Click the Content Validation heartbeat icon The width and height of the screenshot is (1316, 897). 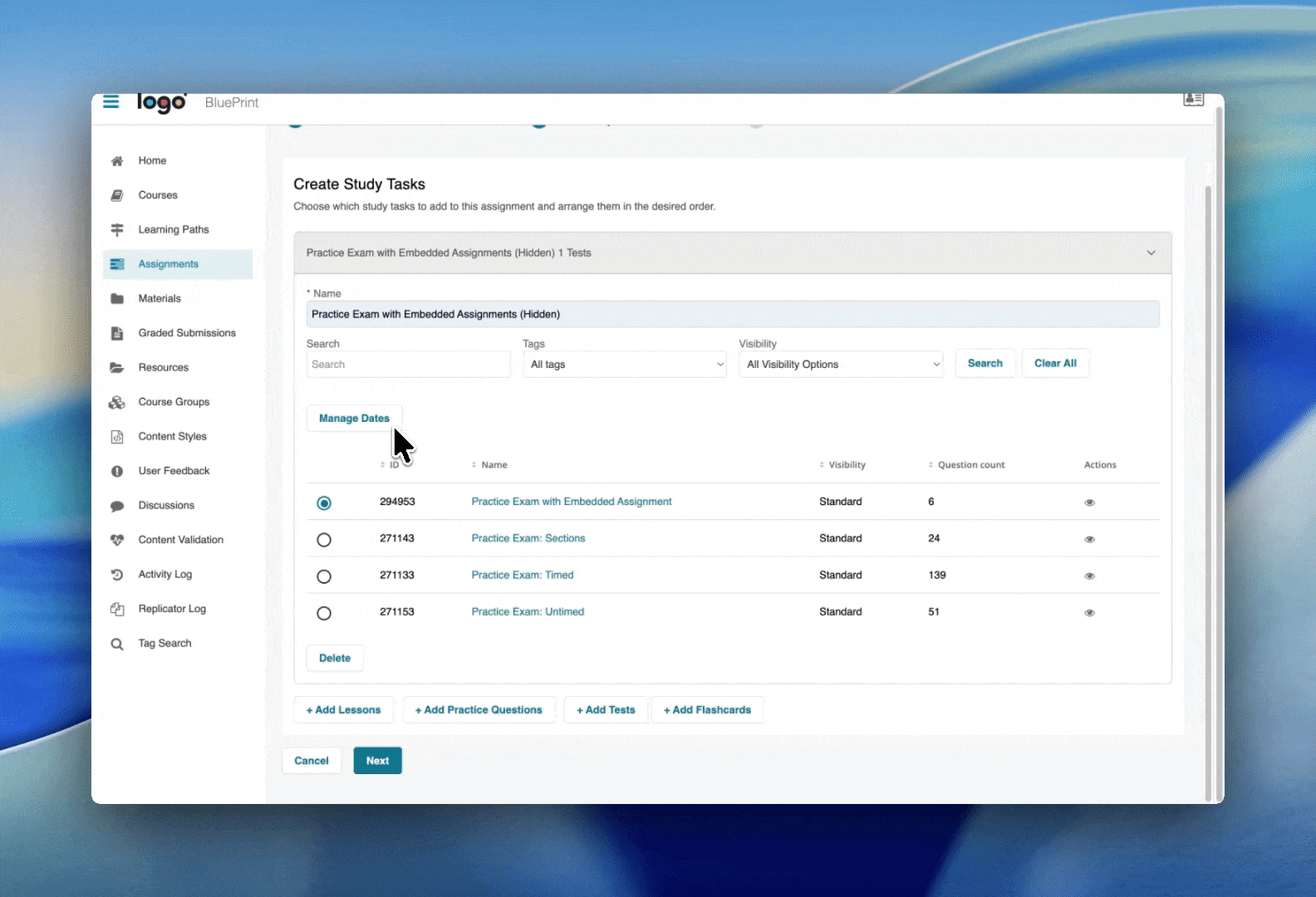pos(117,540)
